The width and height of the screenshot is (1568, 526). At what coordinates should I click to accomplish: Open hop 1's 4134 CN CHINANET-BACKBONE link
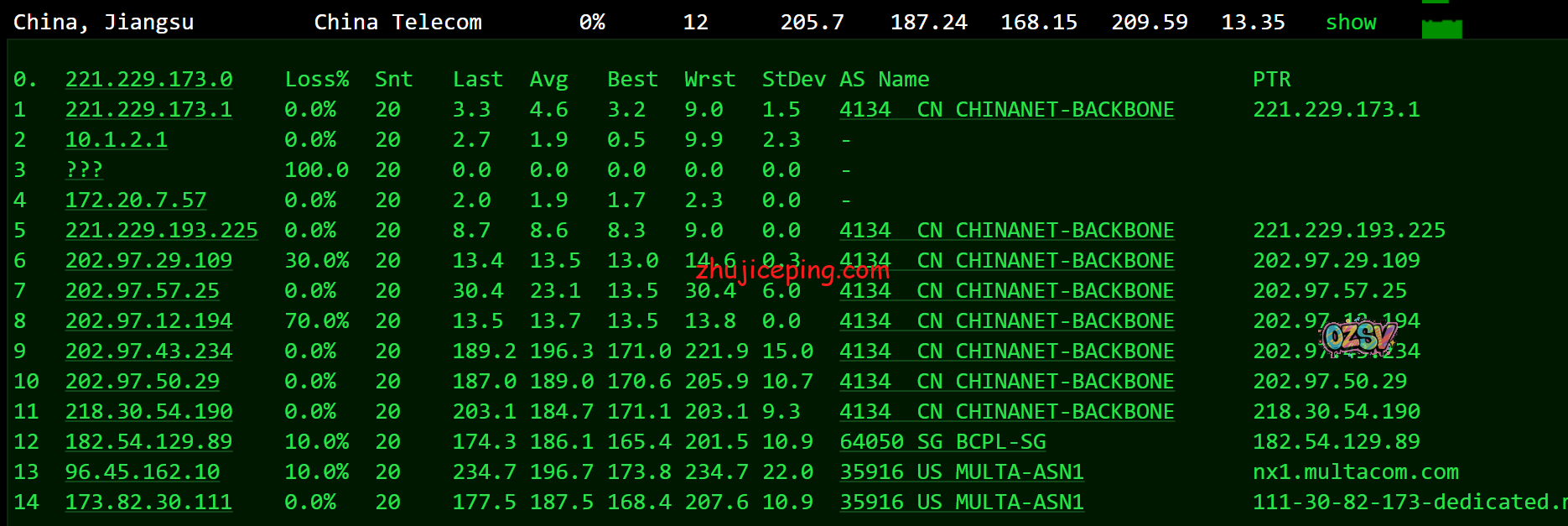click(x=1006, y=110)
